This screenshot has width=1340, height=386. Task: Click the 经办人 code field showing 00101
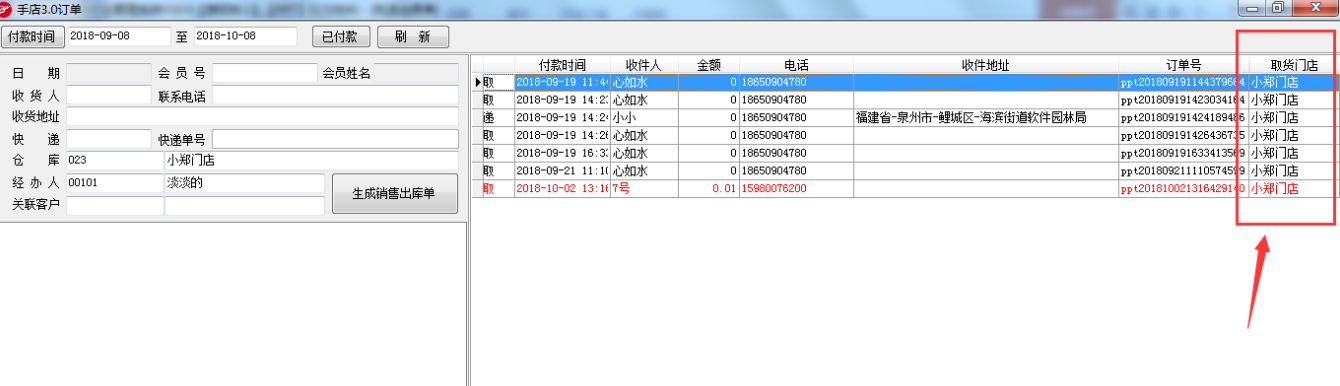coord(114,183)
